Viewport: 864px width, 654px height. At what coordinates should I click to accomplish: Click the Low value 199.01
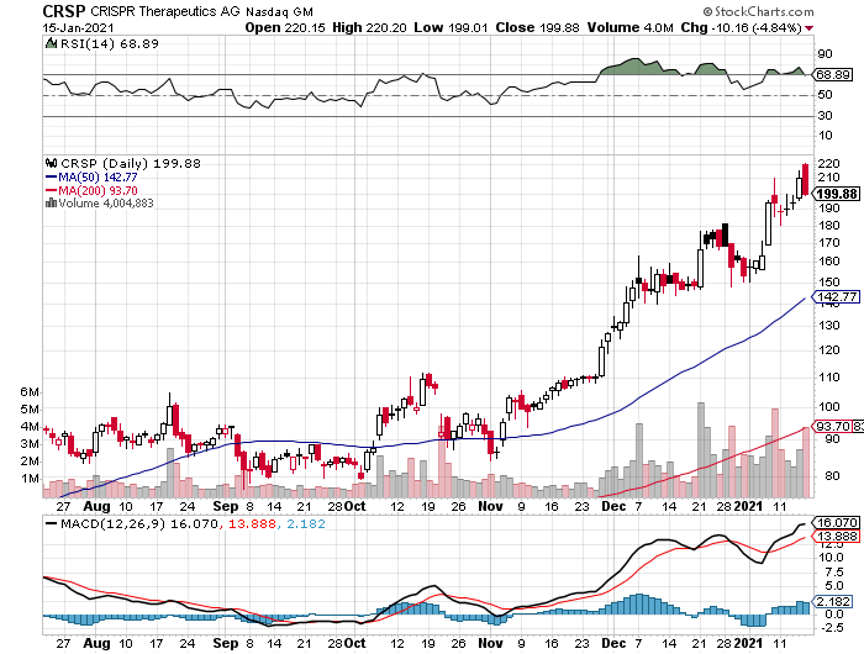[467, 28]
